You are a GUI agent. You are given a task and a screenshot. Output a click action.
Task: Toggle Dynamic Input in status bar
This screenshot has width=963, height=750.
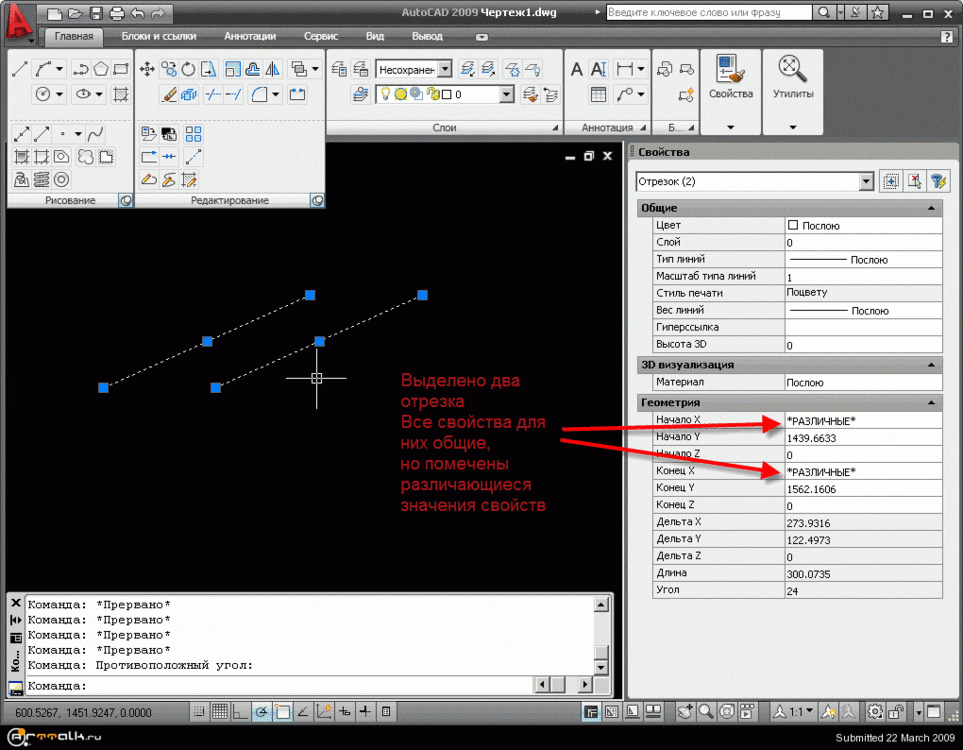[x=345, y=712]
